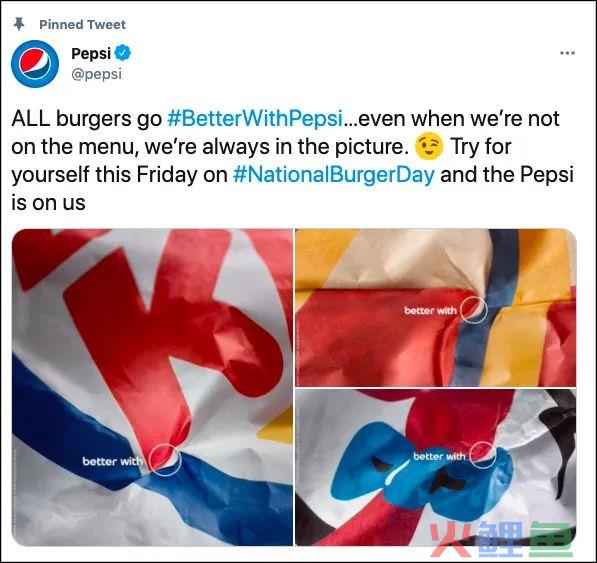Open the large left burger wrapper image

click(x=152, y=387)
